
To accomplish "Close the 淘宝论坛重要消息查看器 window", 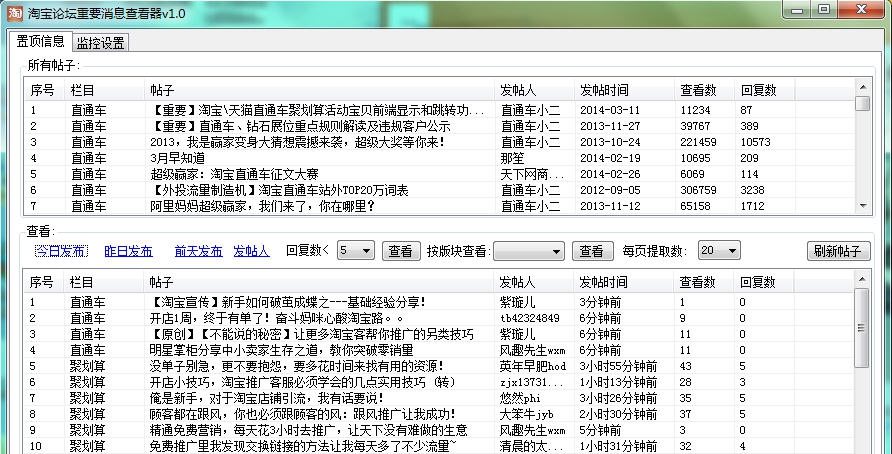I will 861,10.
